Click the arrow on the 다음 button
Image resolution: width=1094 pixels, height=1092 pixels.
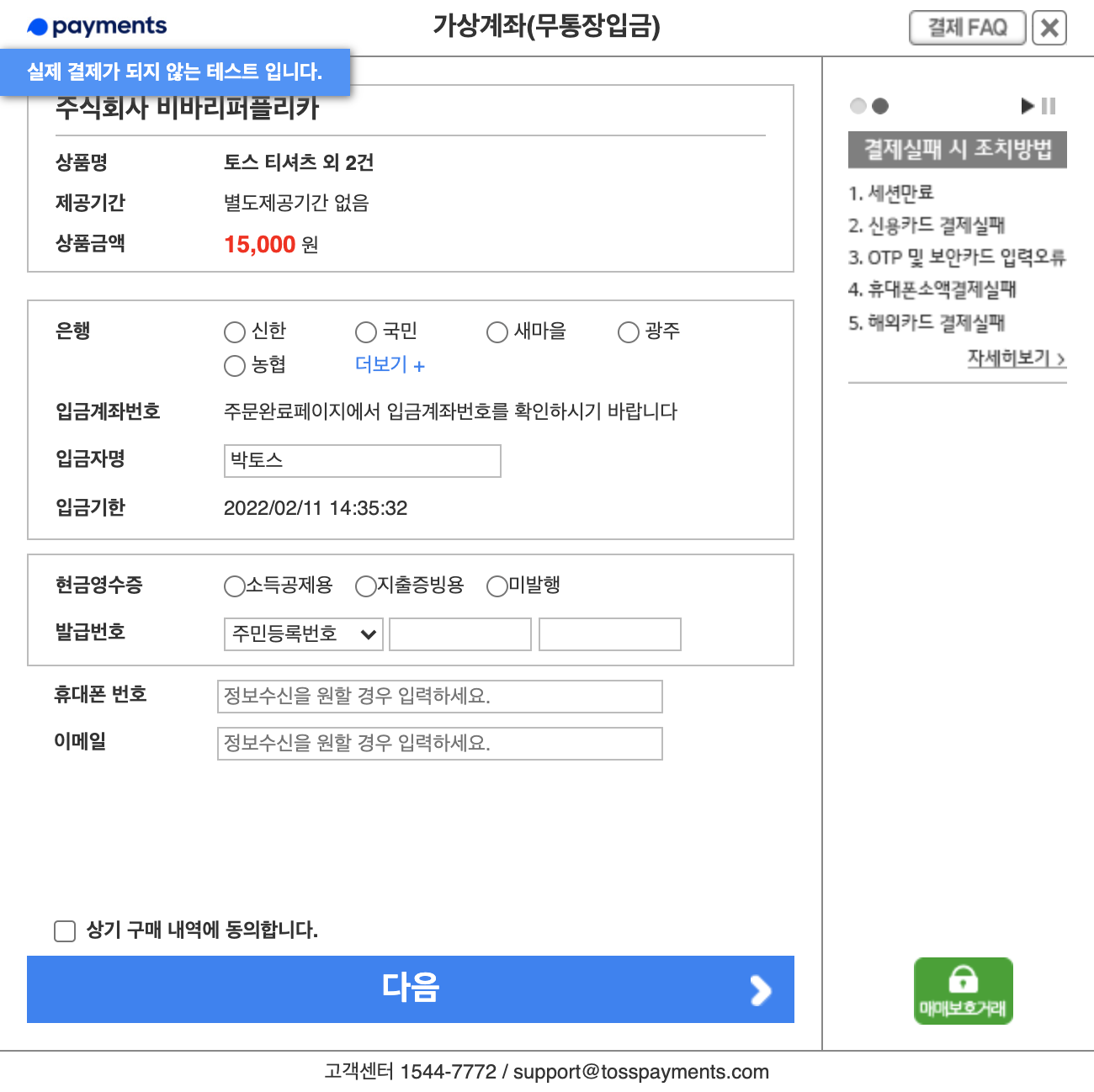[761, 990]
